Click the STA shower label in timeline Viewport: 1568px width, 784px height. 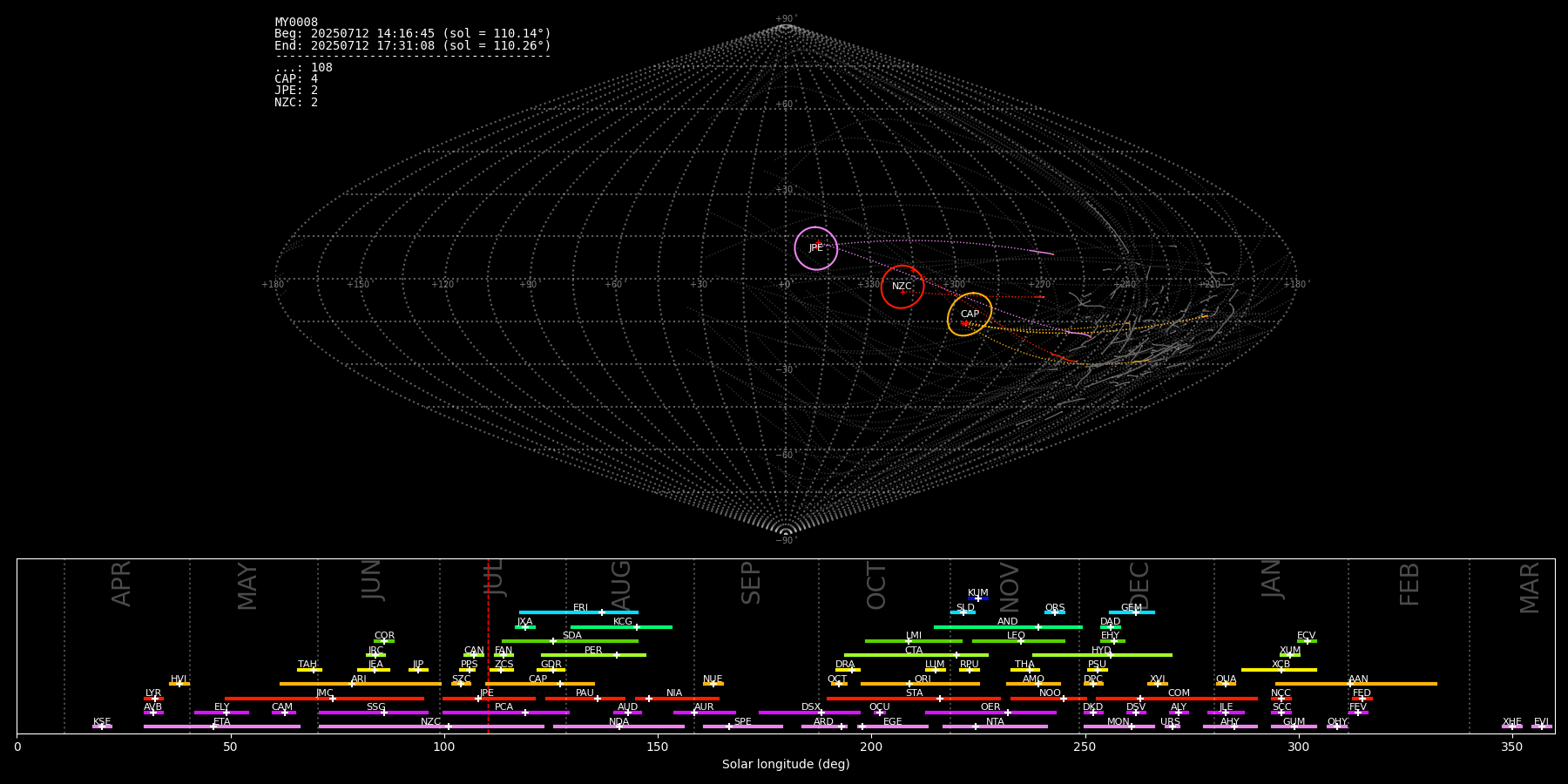coord(914,693)
